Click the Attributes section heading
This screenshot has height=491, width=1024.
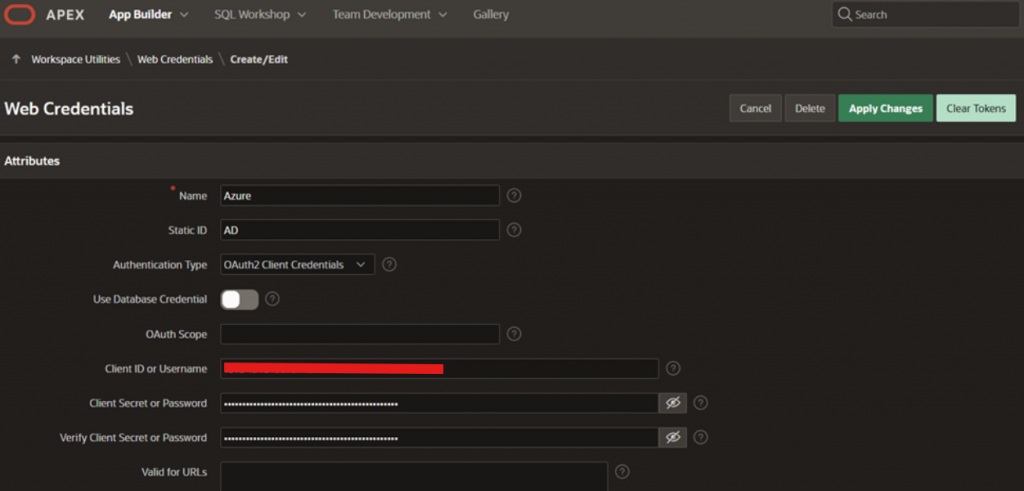tap(32, 161)
